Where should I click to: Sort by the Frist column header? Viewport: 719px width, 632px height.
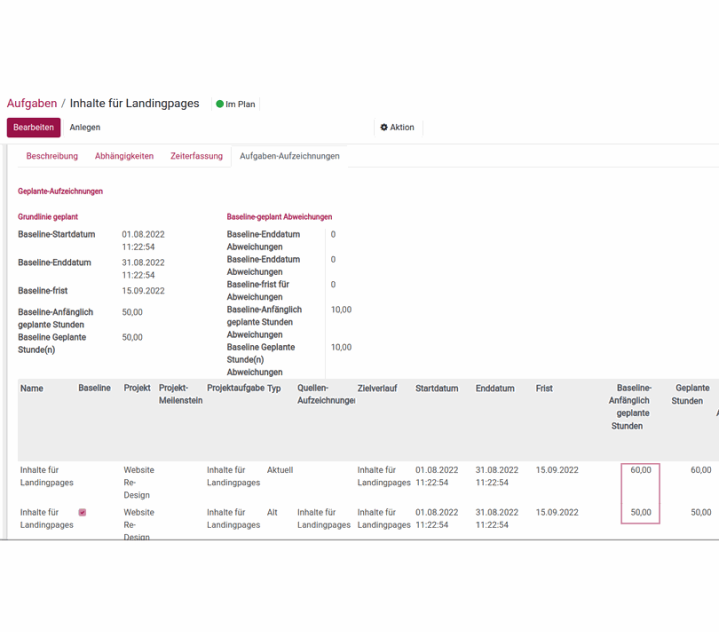(x=544, y=388)
